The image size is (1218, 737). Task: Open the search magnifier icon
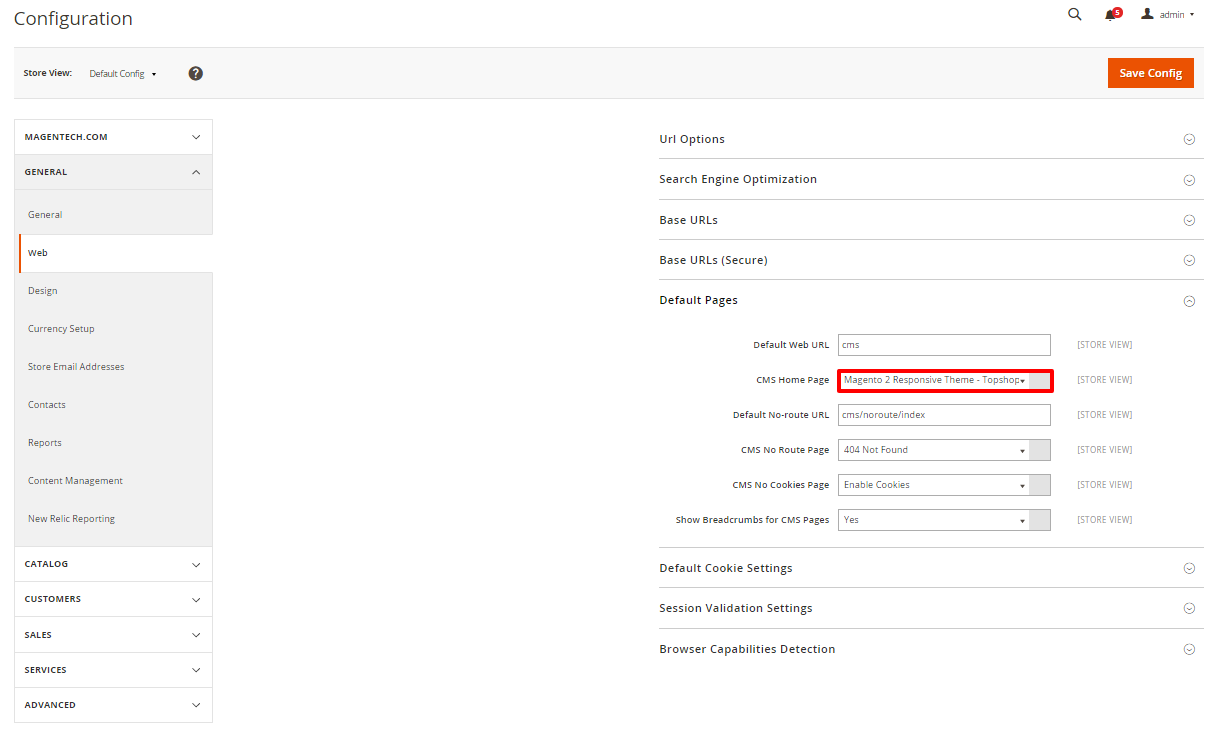[1075, 14]
